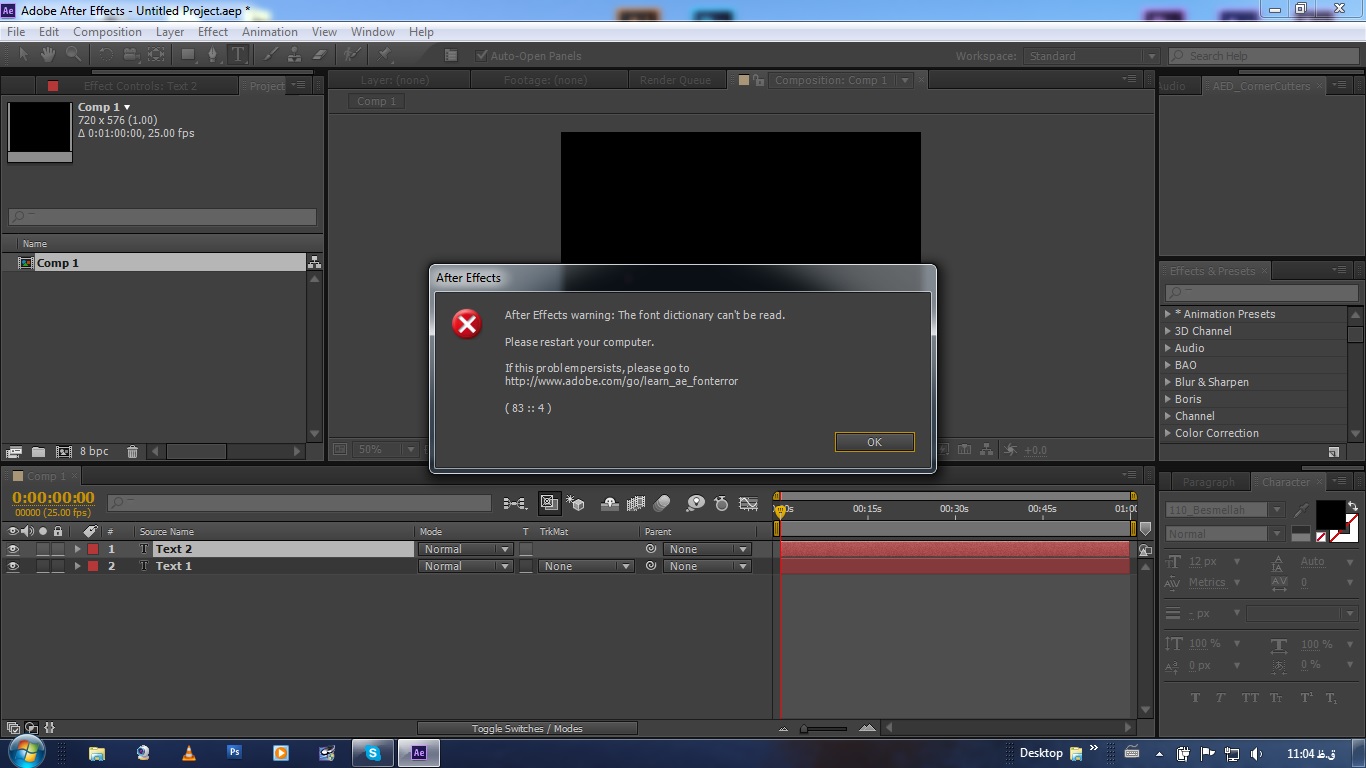The image size is (1366, 768).
Task: Select the Horizontal Type tool
Action: click(238, 55)
